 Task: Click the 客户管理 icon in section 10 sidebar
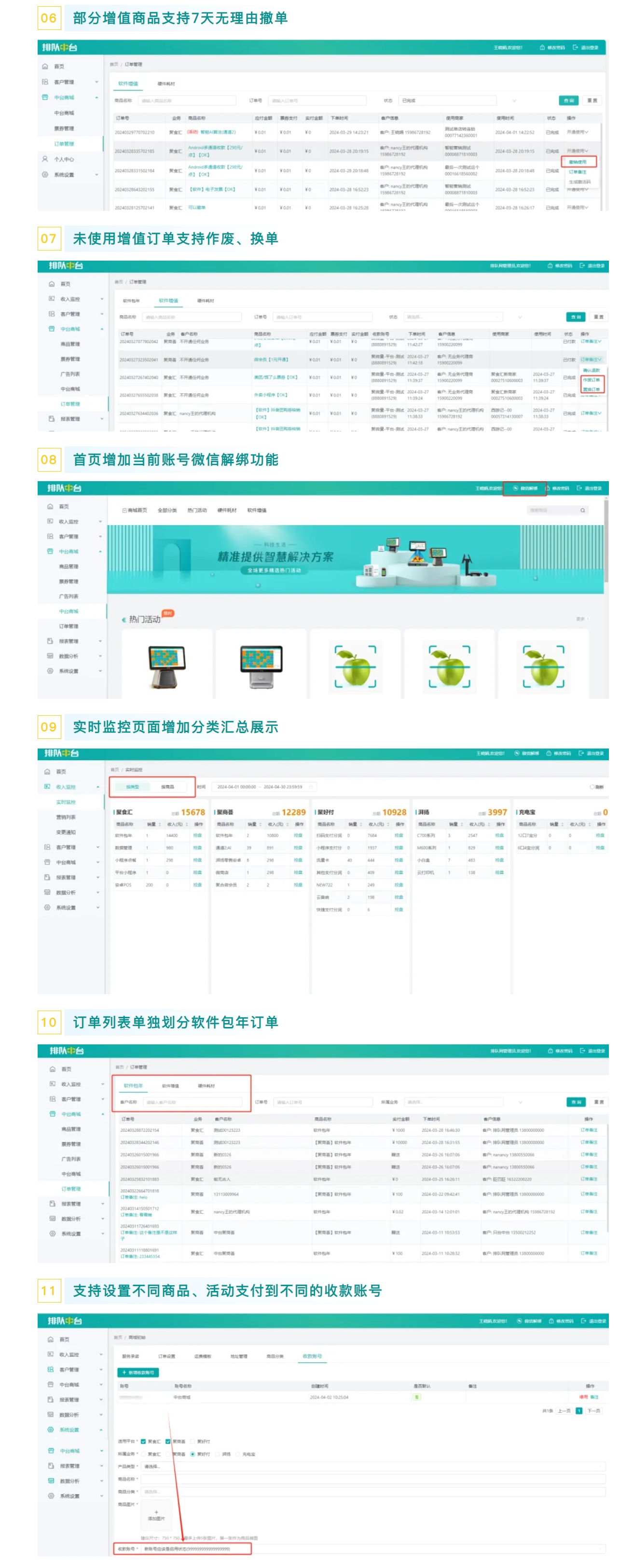[52, 1099]
